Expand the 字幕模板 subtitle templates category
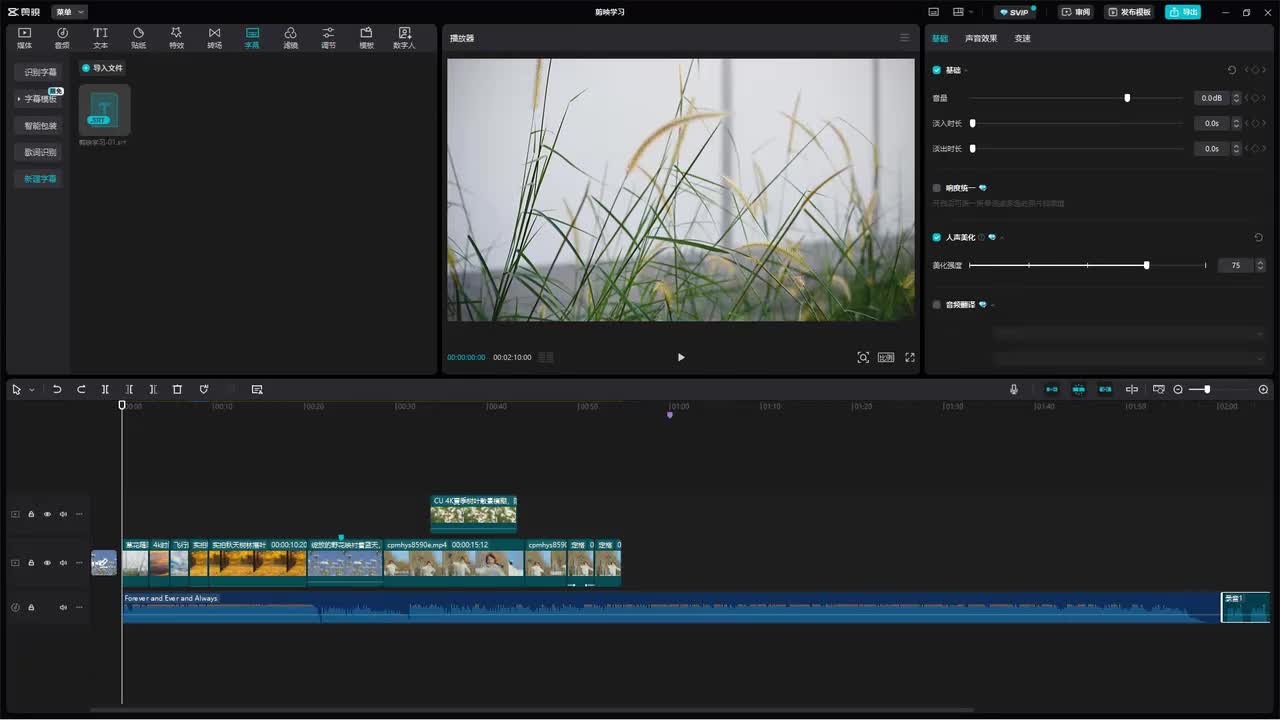The width and height of the screenshot is (1280, 720). click(40, 99)
